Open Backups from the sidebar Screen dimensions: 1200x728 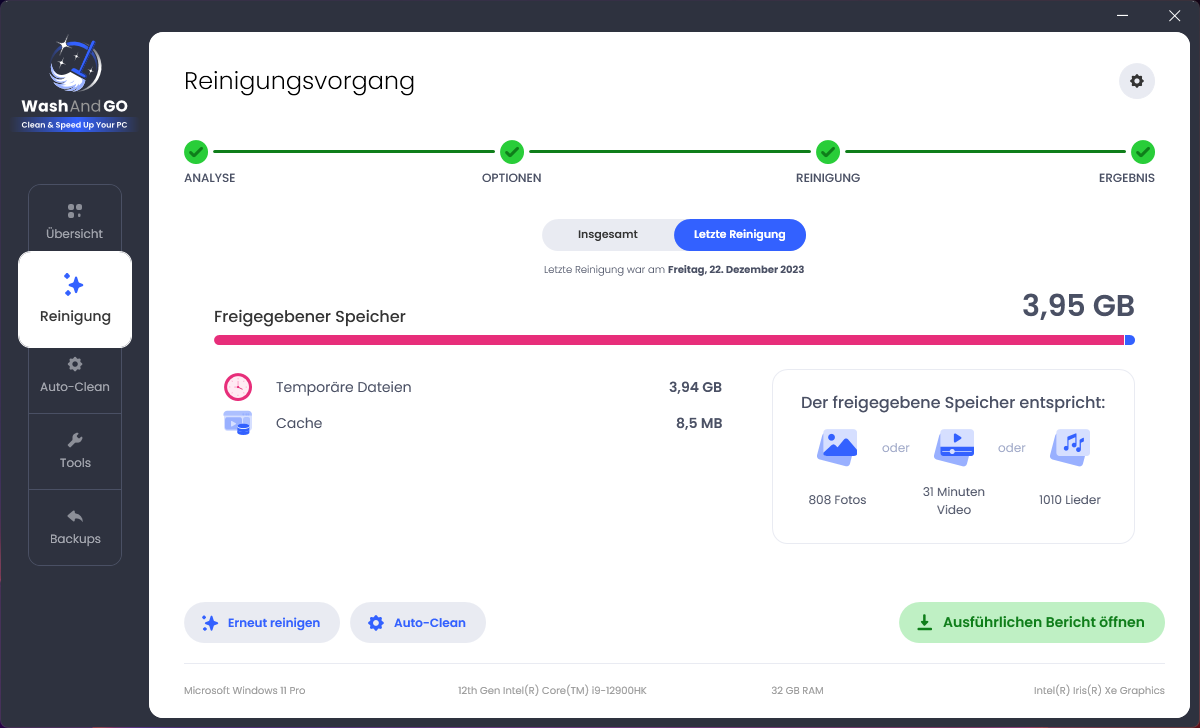(x=75, y=527)
